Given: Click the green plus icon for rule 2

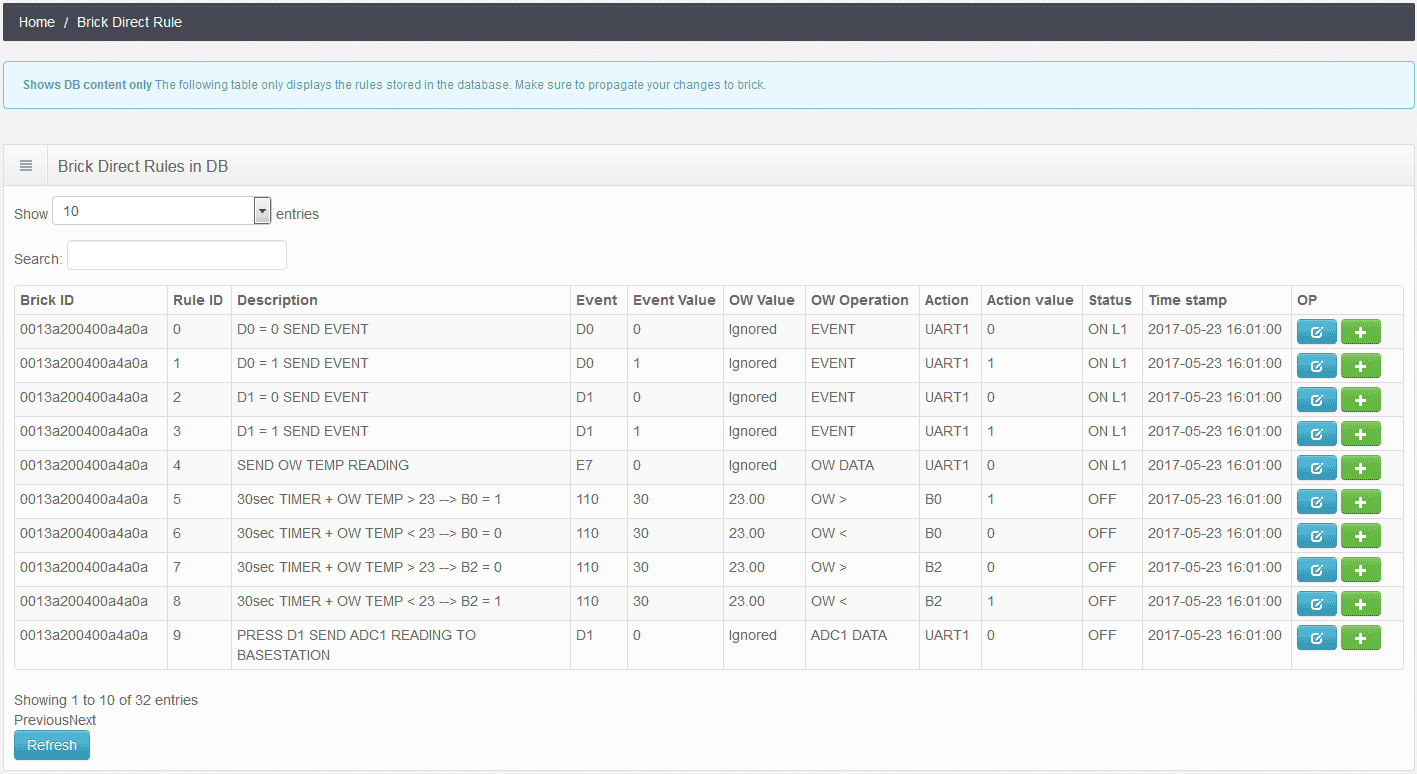Looking at the screenshot, I should coord(1360,400).
